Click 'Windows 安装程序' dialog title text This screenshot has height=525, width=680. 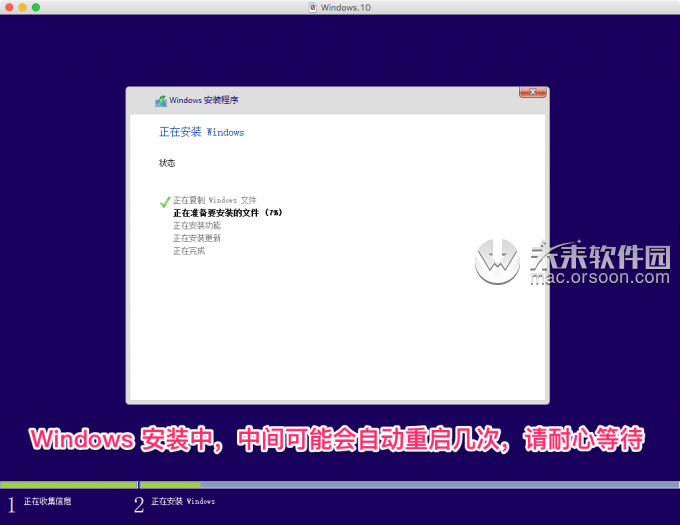pyautogui.click(x=204, y=100)
